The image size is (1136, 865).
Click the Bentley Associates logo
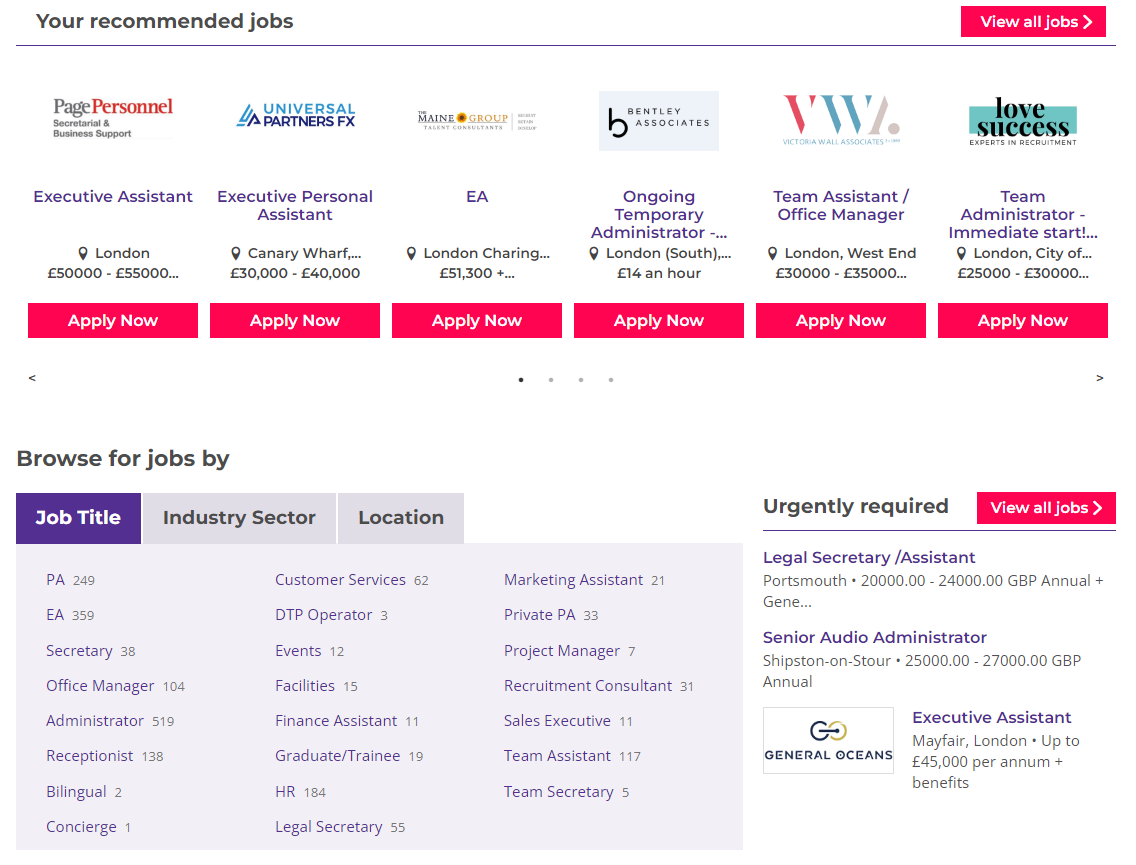tap(659, 121)
